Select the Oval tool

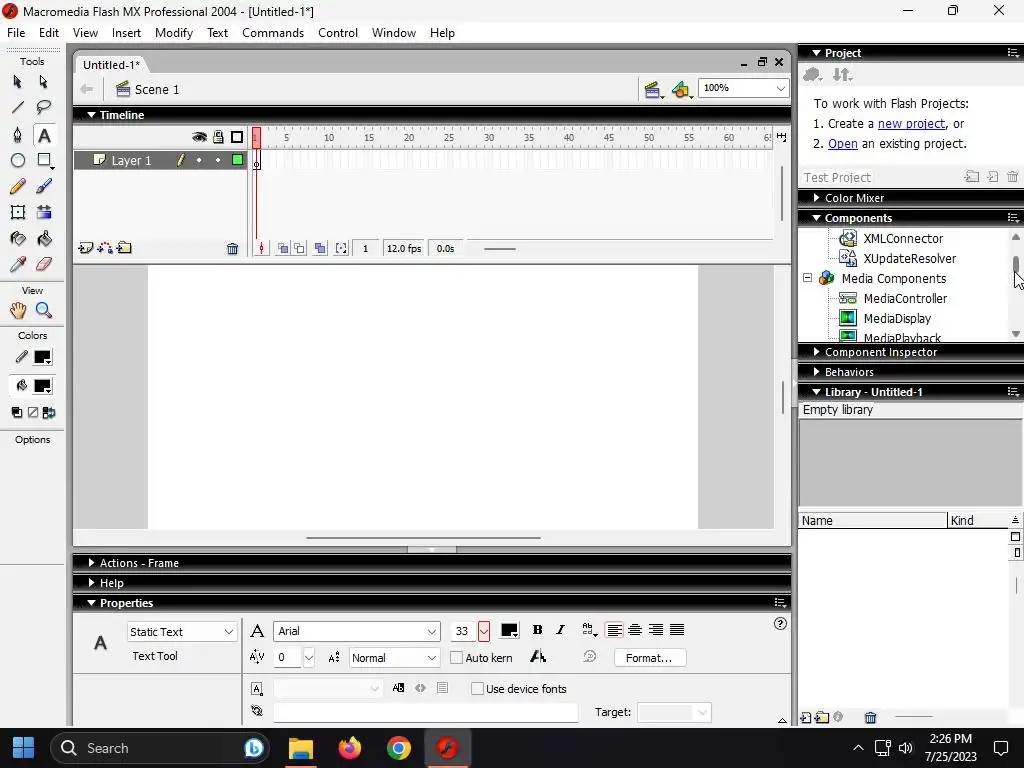coord(18,161)
